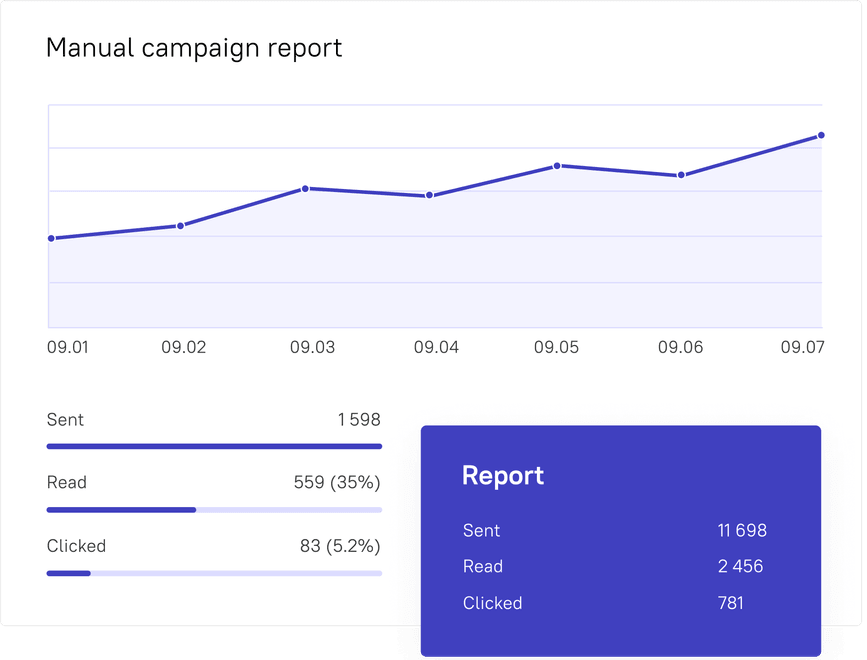Screen dimensions: 867x660
Task: Click the 'Manual campaign report' heading
Action: 194,49
